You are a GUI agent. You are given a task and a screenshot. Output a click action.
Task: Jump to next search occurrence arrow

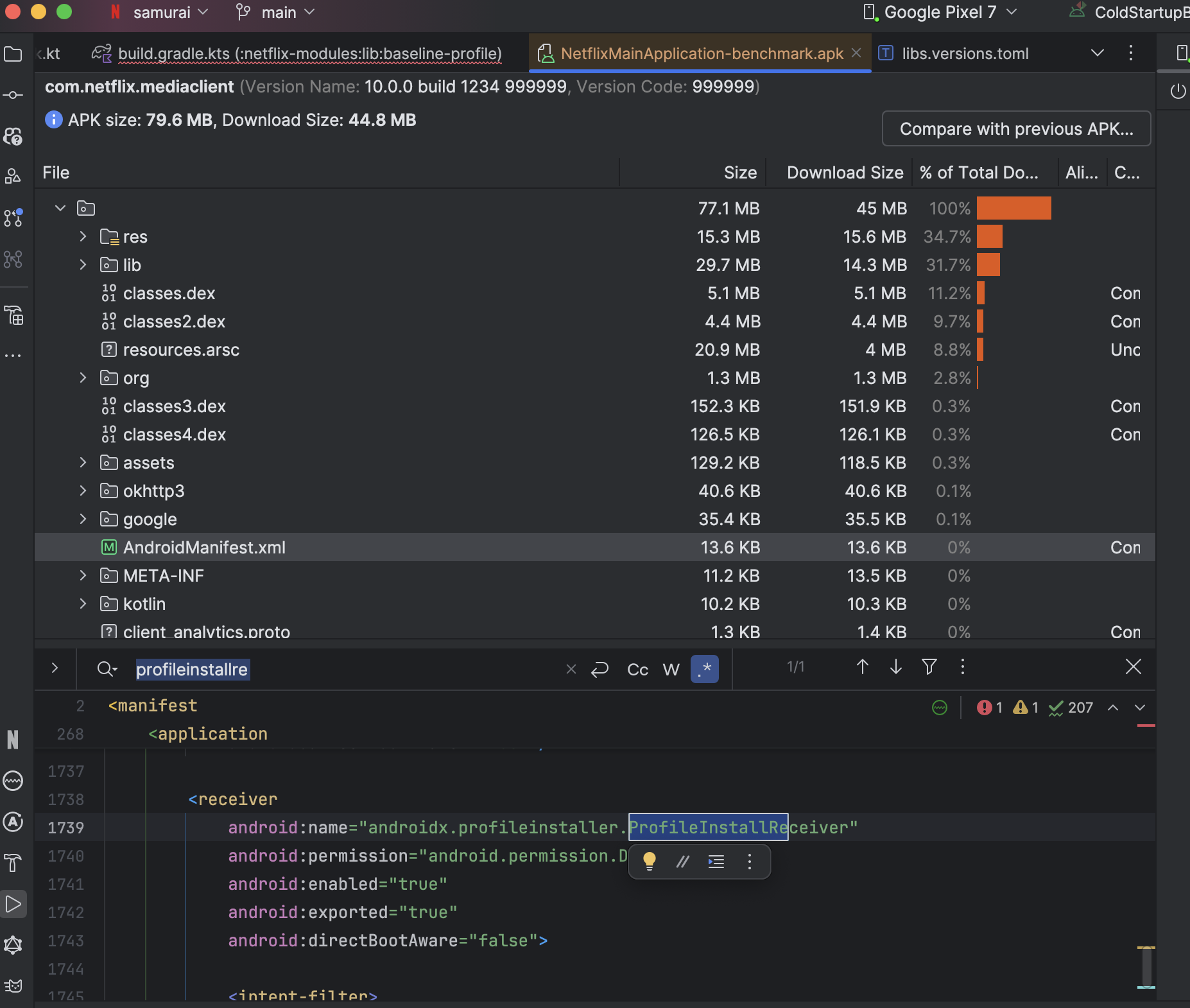point(895,667)
